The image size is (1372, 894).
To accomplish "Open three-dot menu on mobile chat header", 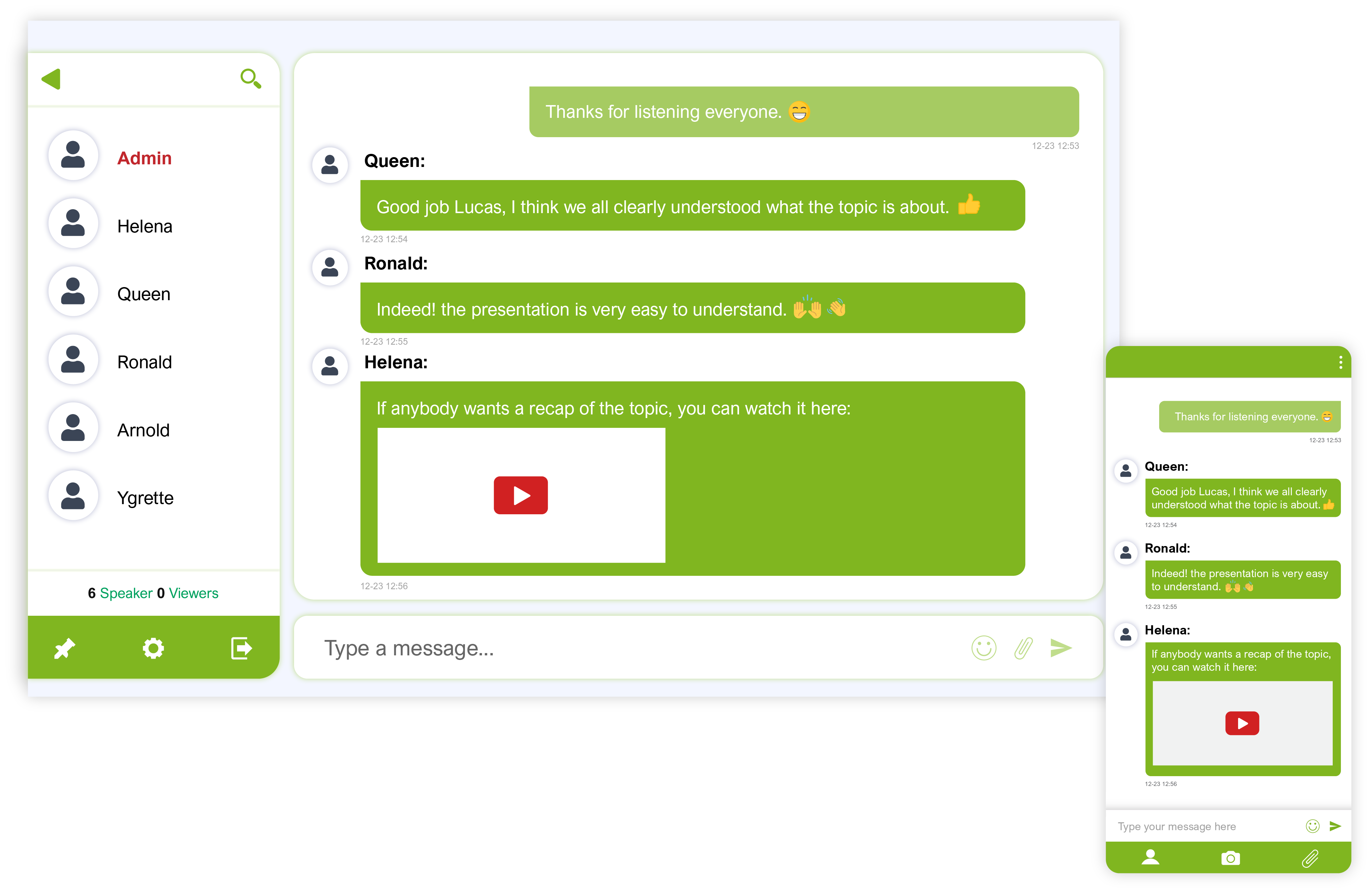I will 1341,362.
